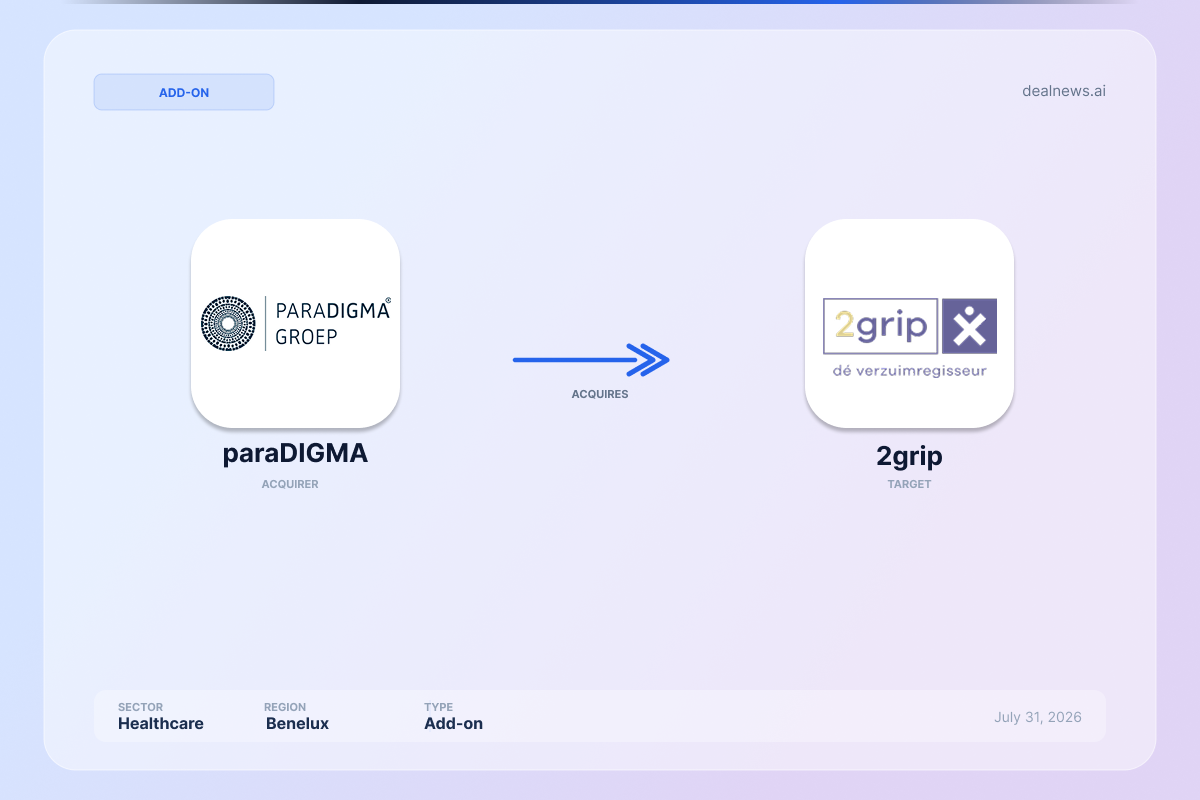Click the ADD-ON badge at top

pyautogui.click(x=184, y=92)
